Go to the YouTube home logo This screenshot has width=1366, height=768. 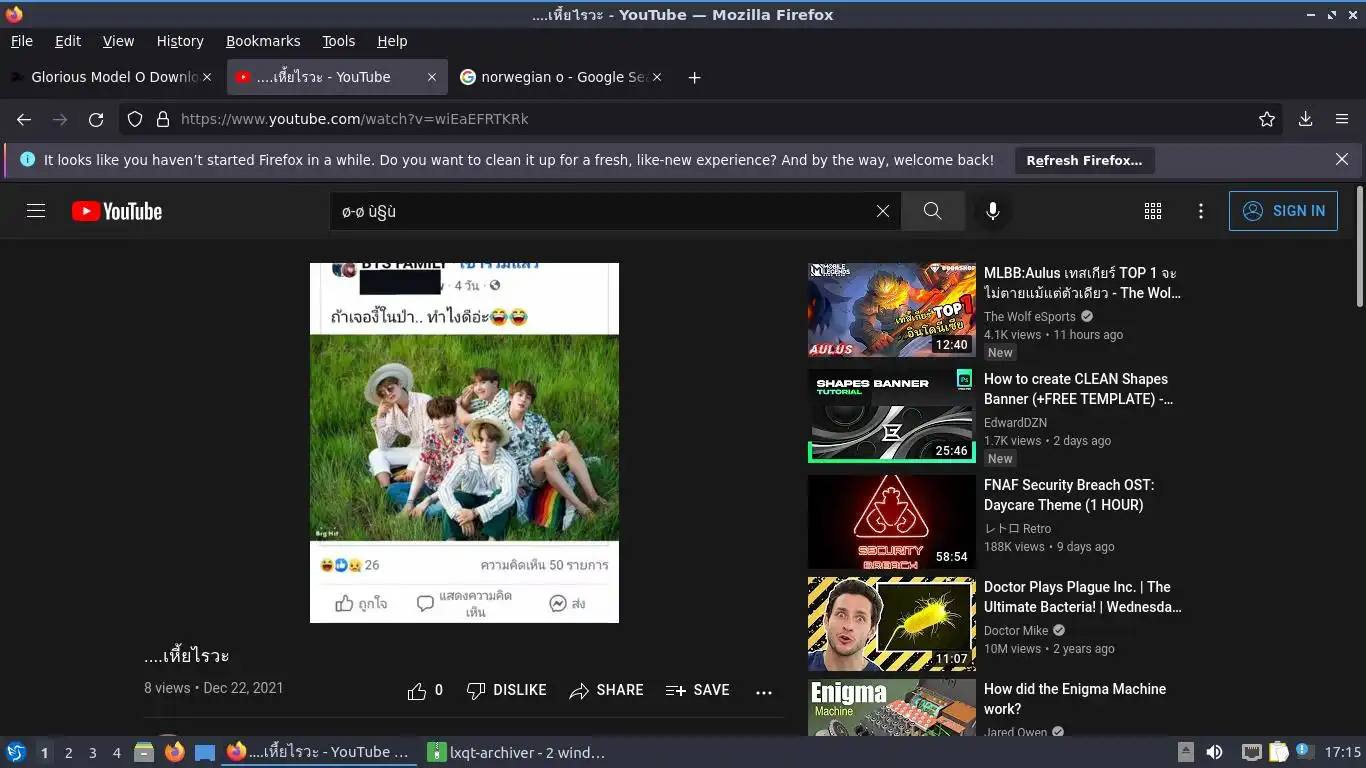click(x=117, y=211)
